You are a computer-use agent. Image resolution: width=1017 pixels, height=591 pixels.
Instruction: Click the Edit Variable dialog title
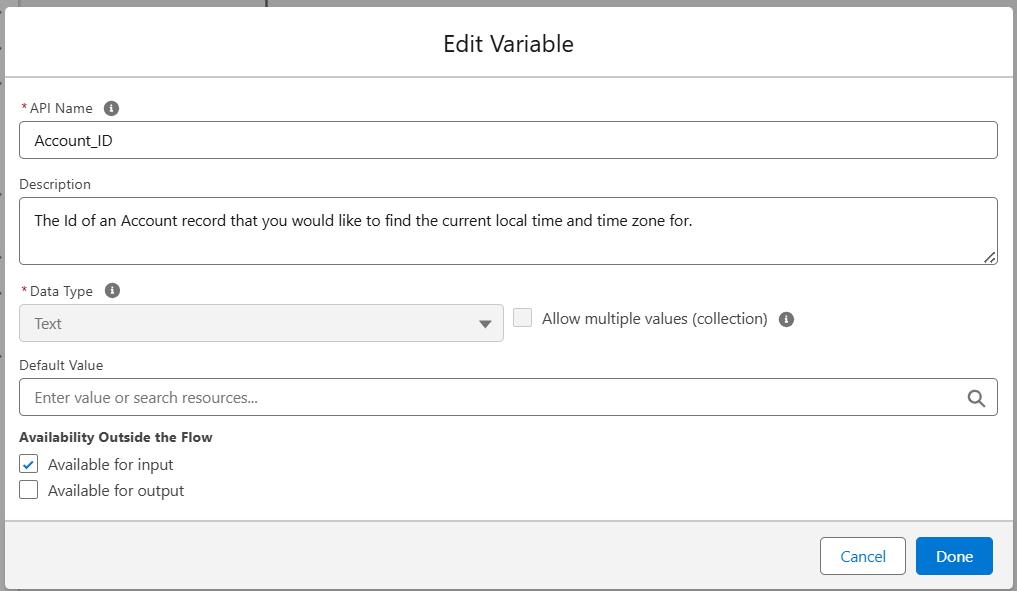point(508,44)
